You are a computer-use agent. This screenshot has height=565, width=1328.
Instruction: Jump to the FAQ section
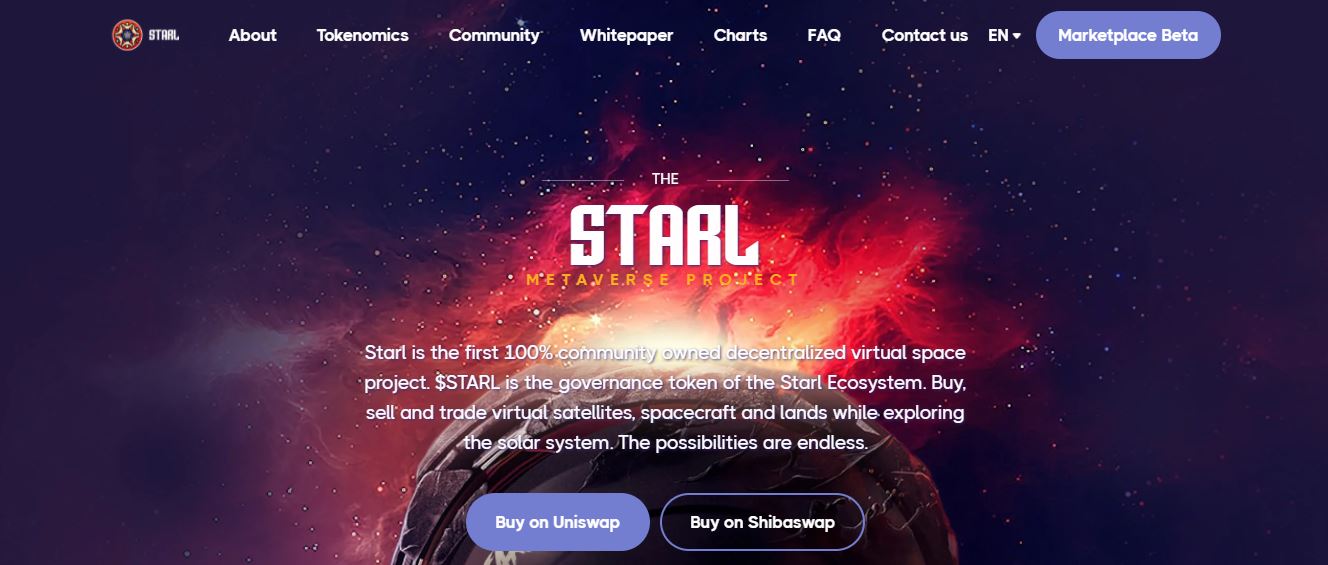point(824,35)
